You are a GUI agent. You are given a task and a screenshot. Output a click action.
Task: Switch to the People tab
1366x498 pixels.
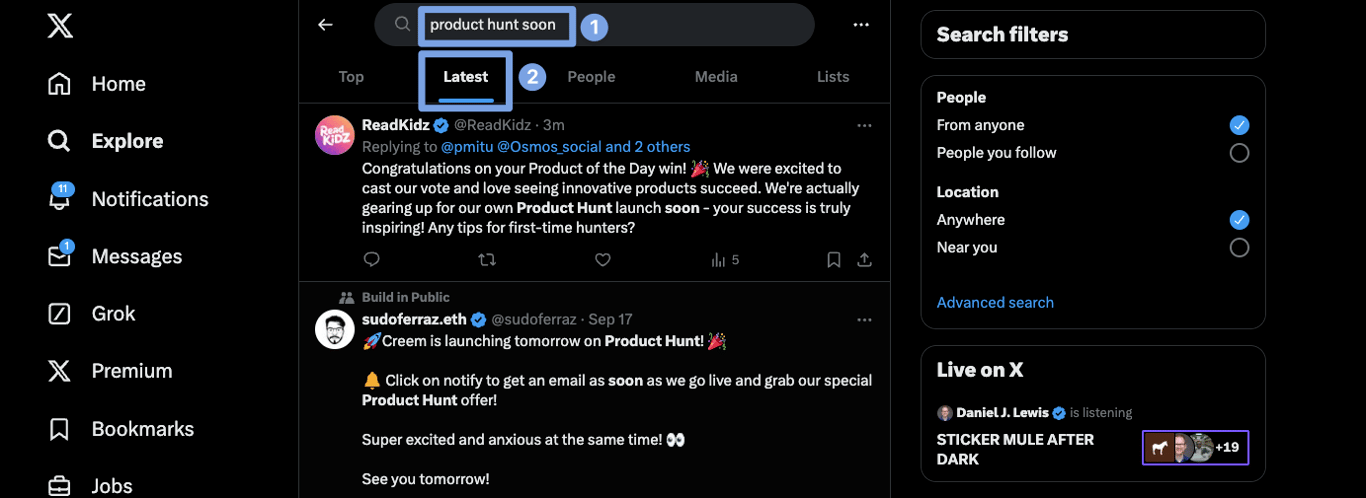point(591,77)
